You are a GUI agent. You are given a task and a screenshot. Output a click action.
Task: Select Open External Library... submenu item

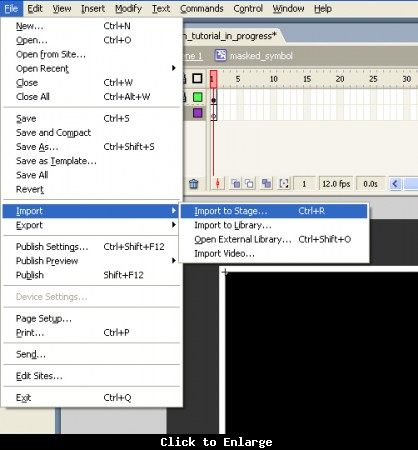(x=274, y=239)
